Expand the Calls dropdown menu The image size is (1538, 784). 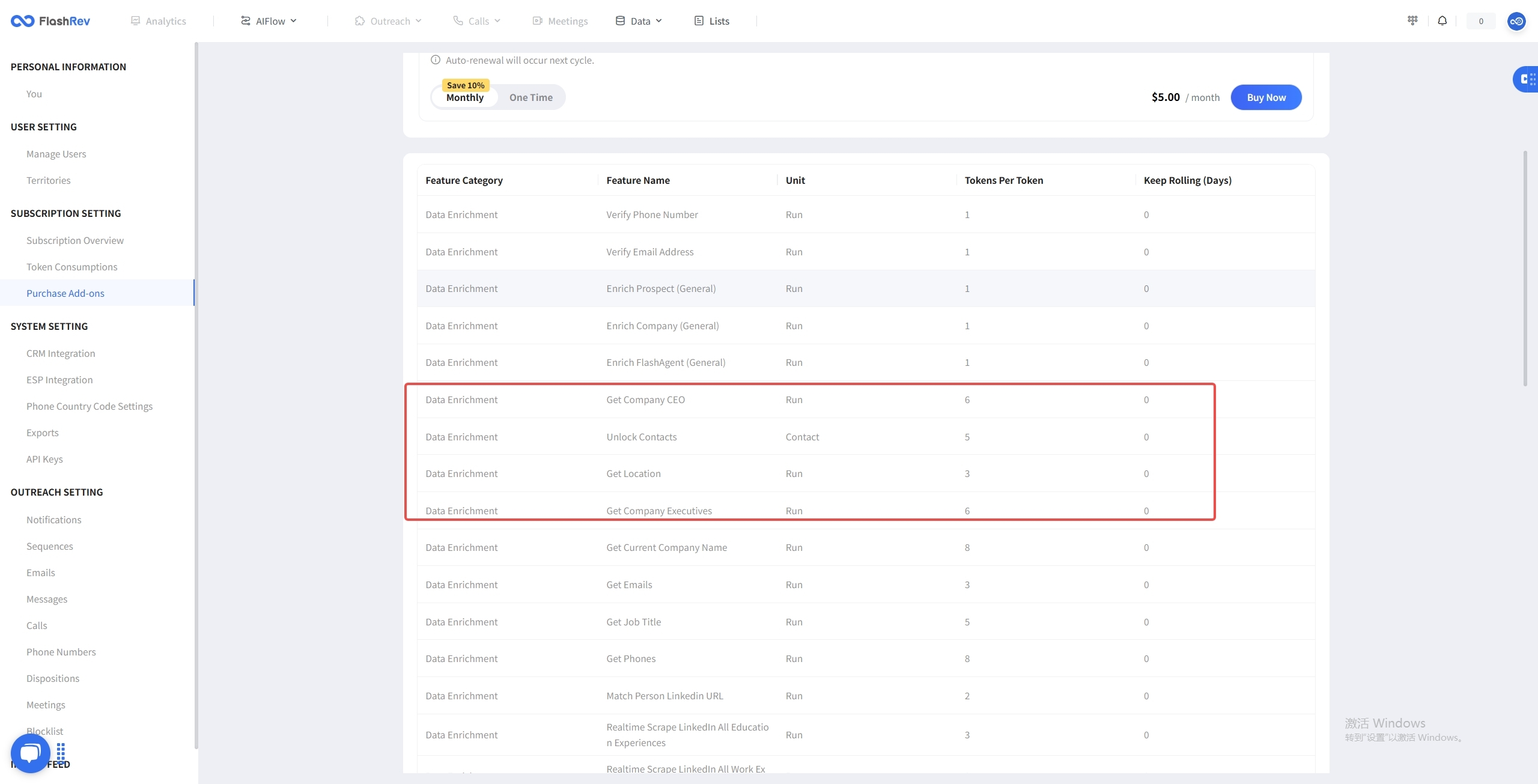(x=477, y=21)
